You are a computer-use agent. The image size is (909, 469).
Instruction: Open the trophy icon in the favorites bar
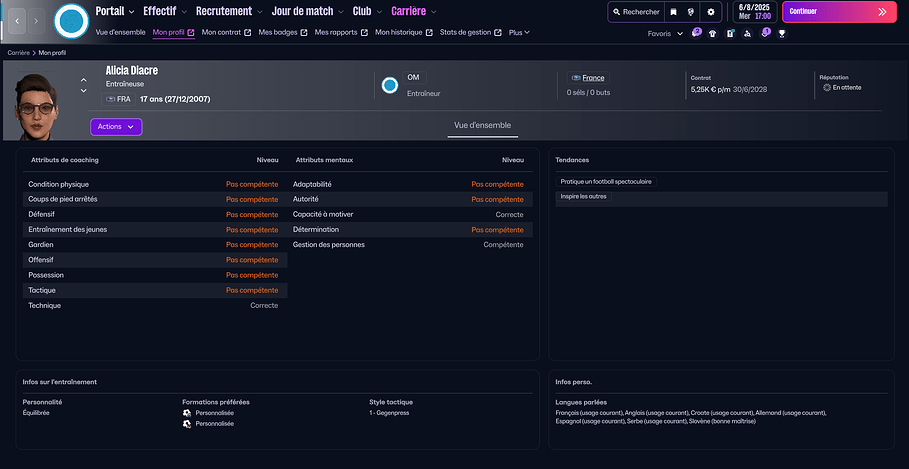point(782,33)
